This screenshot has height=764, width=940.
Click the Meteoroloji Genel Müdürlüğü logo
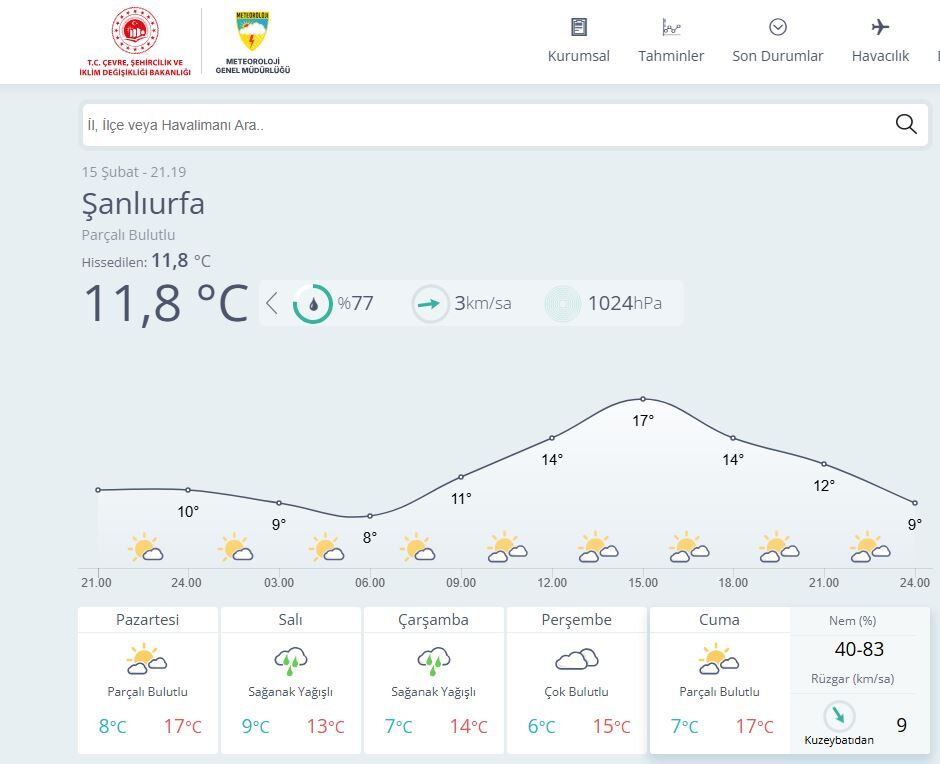pos(252,41)
